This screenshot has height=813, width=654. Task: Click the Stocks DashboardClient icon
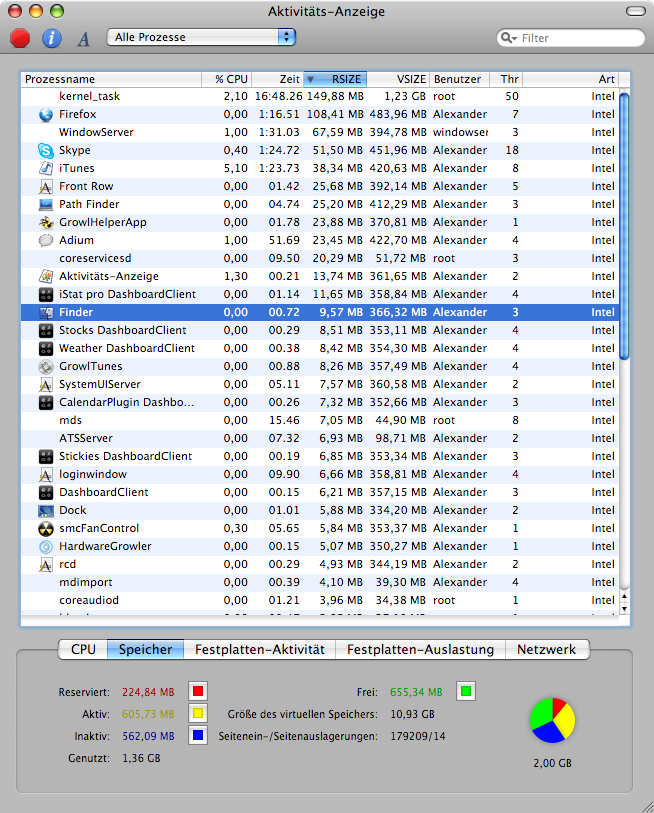[46, 330]
